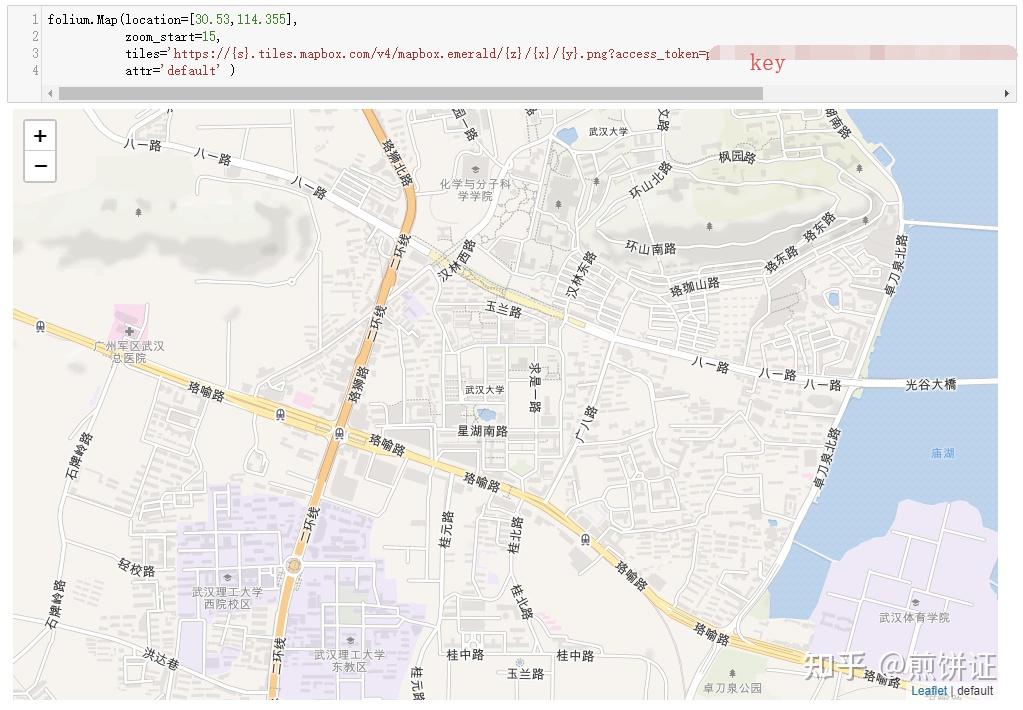Click the 'default' attribution text
1023x710 pixels.
pos(975,690)
